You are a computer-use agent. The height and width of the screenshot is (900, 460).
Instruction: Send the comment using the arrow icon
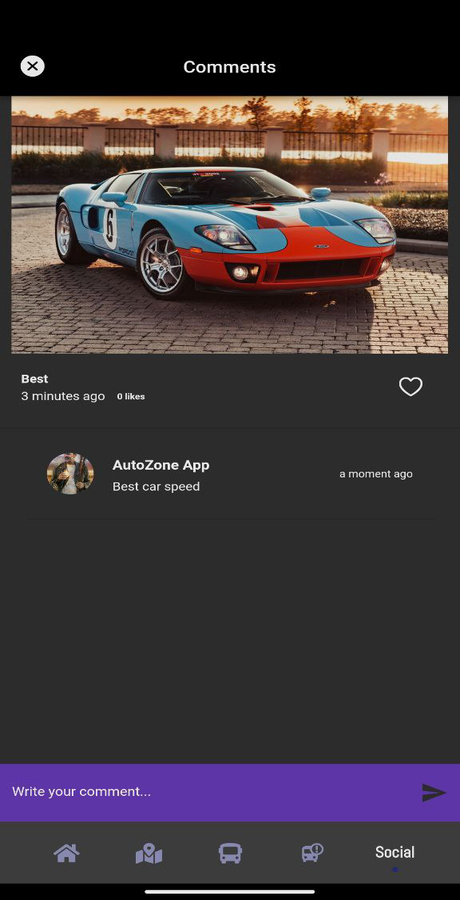click(x=434, y=792)
